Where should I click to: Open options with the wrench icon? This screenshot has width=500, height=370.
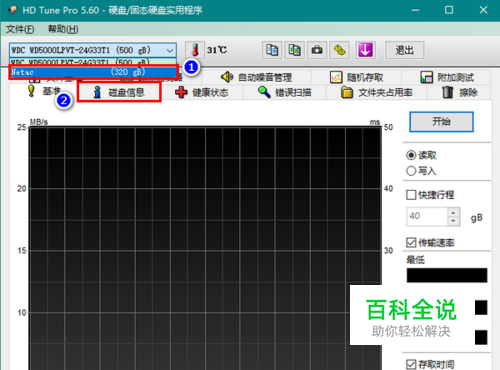coord(339,50)
